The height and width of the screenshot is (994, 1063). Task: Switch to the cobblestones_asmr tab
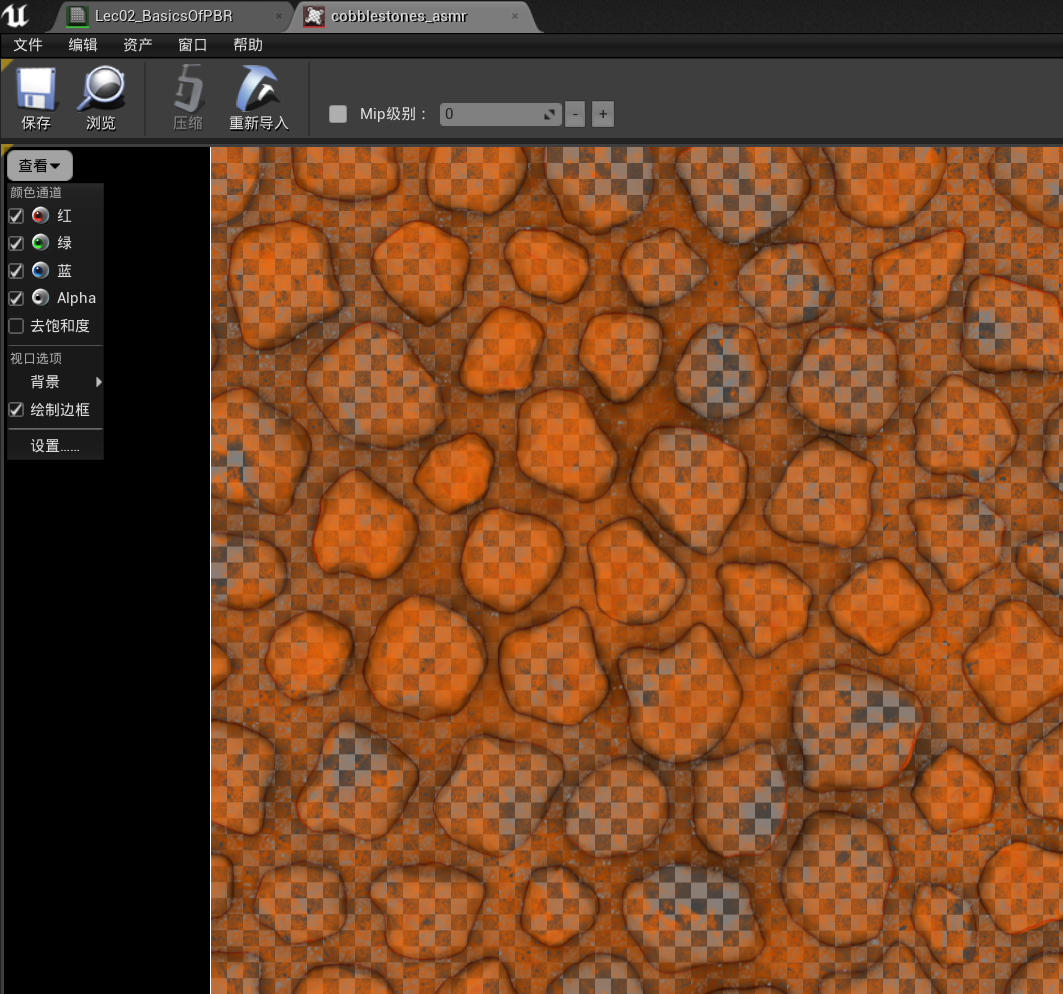click(415, 16)
